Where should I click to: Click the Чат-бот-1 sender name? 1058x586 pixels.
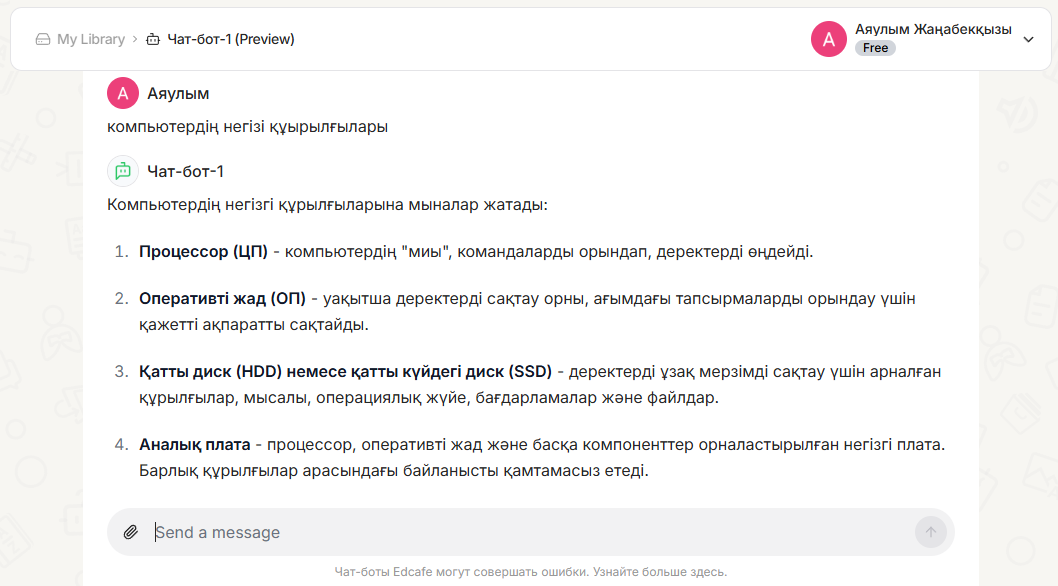[x=186, y=171]
